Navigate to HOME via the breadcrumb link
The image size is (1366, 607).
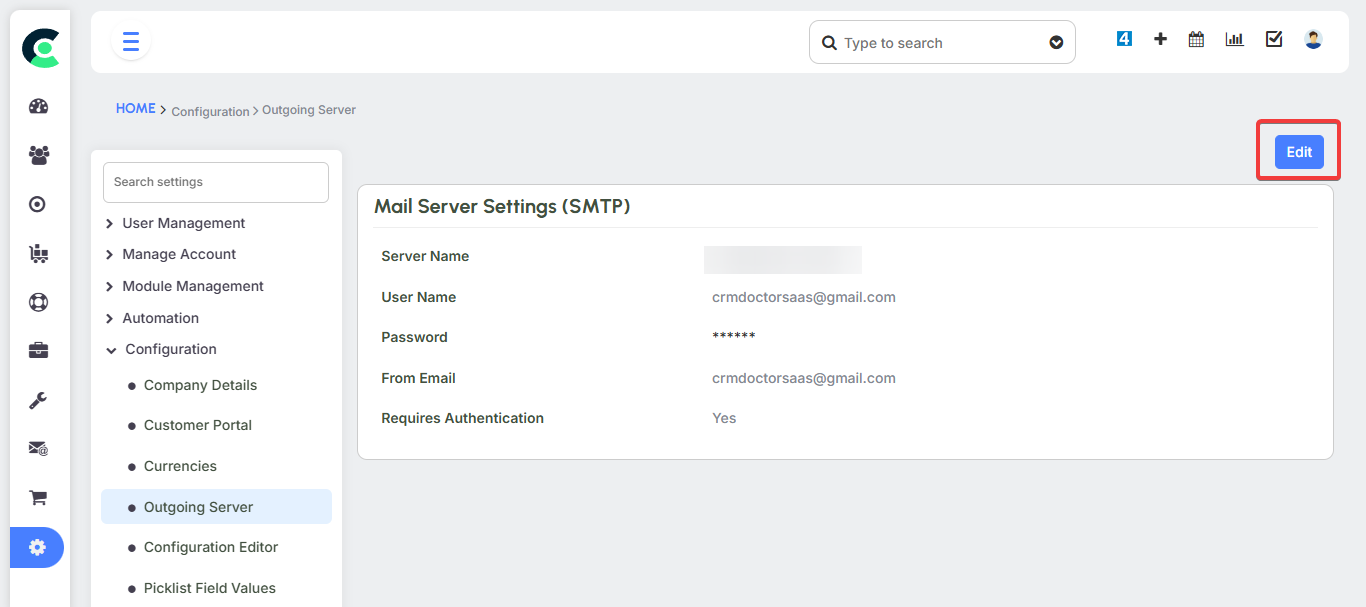point(135,108)
